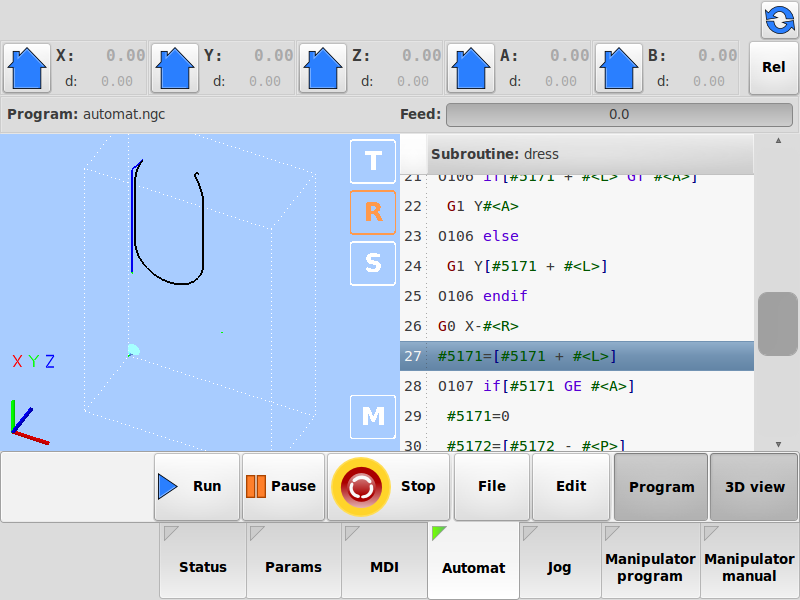This screenshot has height=600, width=800.
Task: Click highlighted line 27 '#5171=[#5171 + #<L>]'
Action: coord(577,356)
